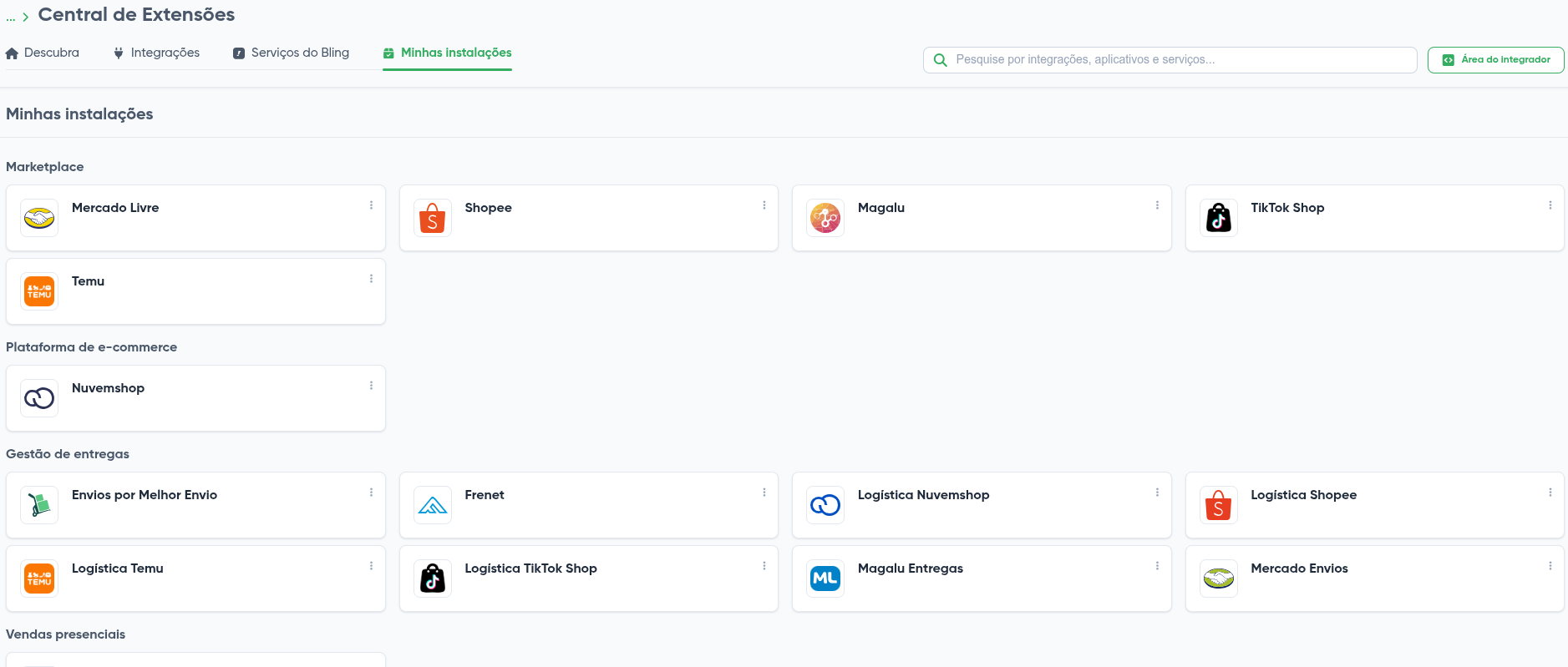Expand the breadcrumb ellipsis link
Viewport: 1568px width, 667px height.
pos(11,17)
